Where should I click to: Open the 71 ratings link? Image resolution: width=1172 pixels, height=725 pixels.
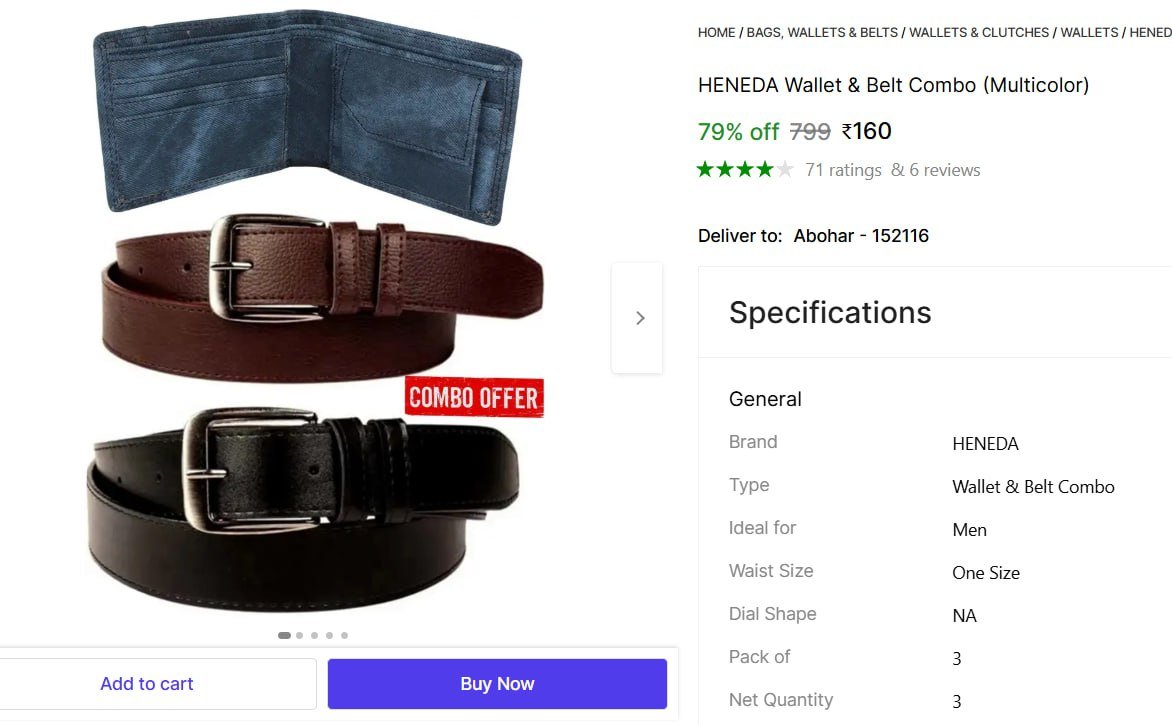(x=843, y=170)
